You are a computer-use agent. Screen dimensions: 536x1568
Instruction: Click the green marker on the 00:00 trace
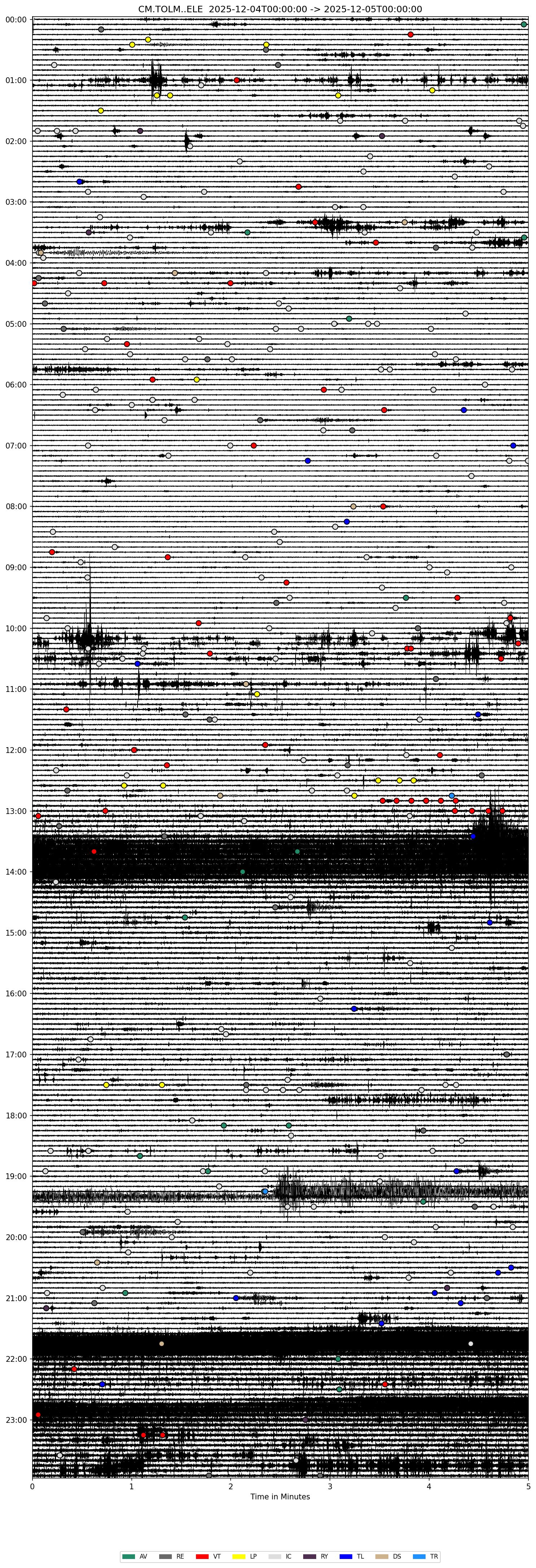tap(524, 24)
